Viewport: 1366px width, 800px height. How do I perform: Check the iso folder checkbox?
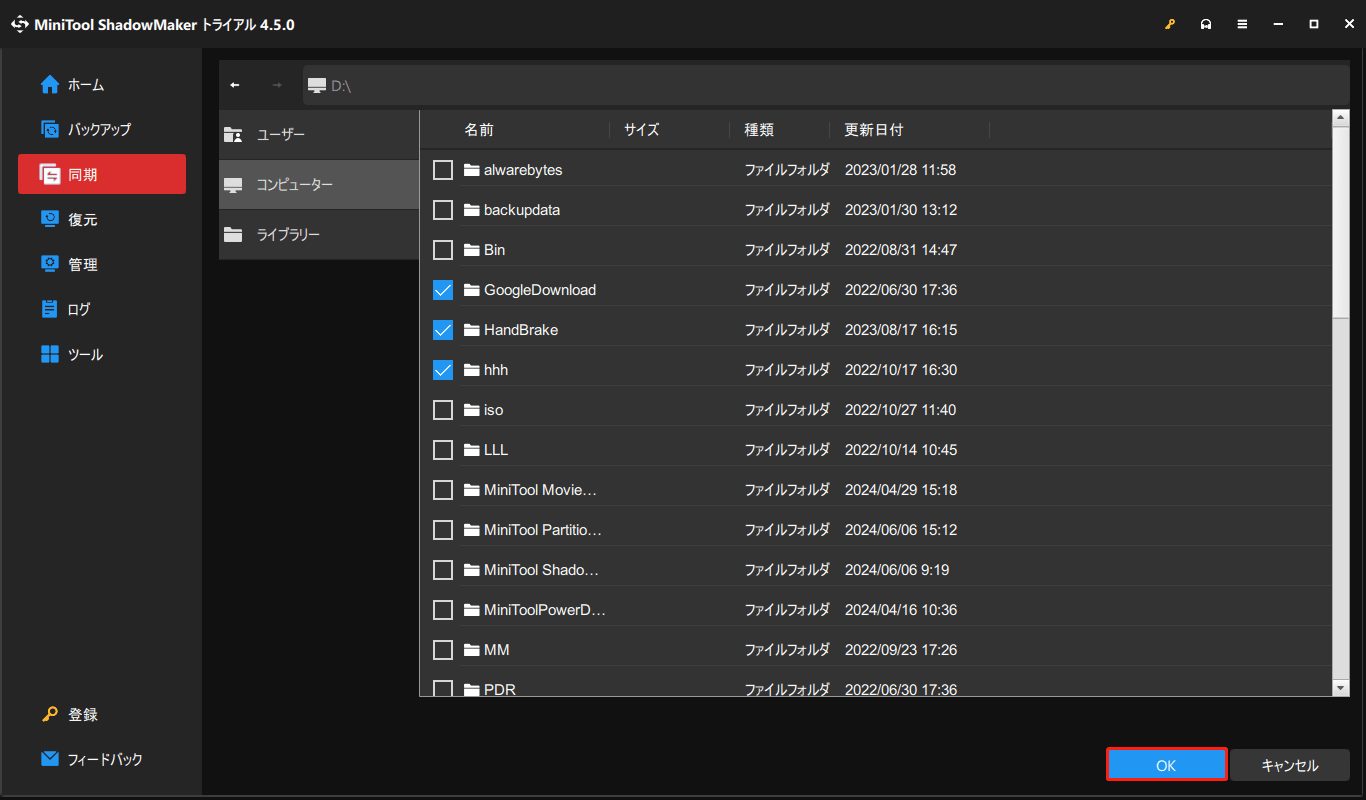443,410
